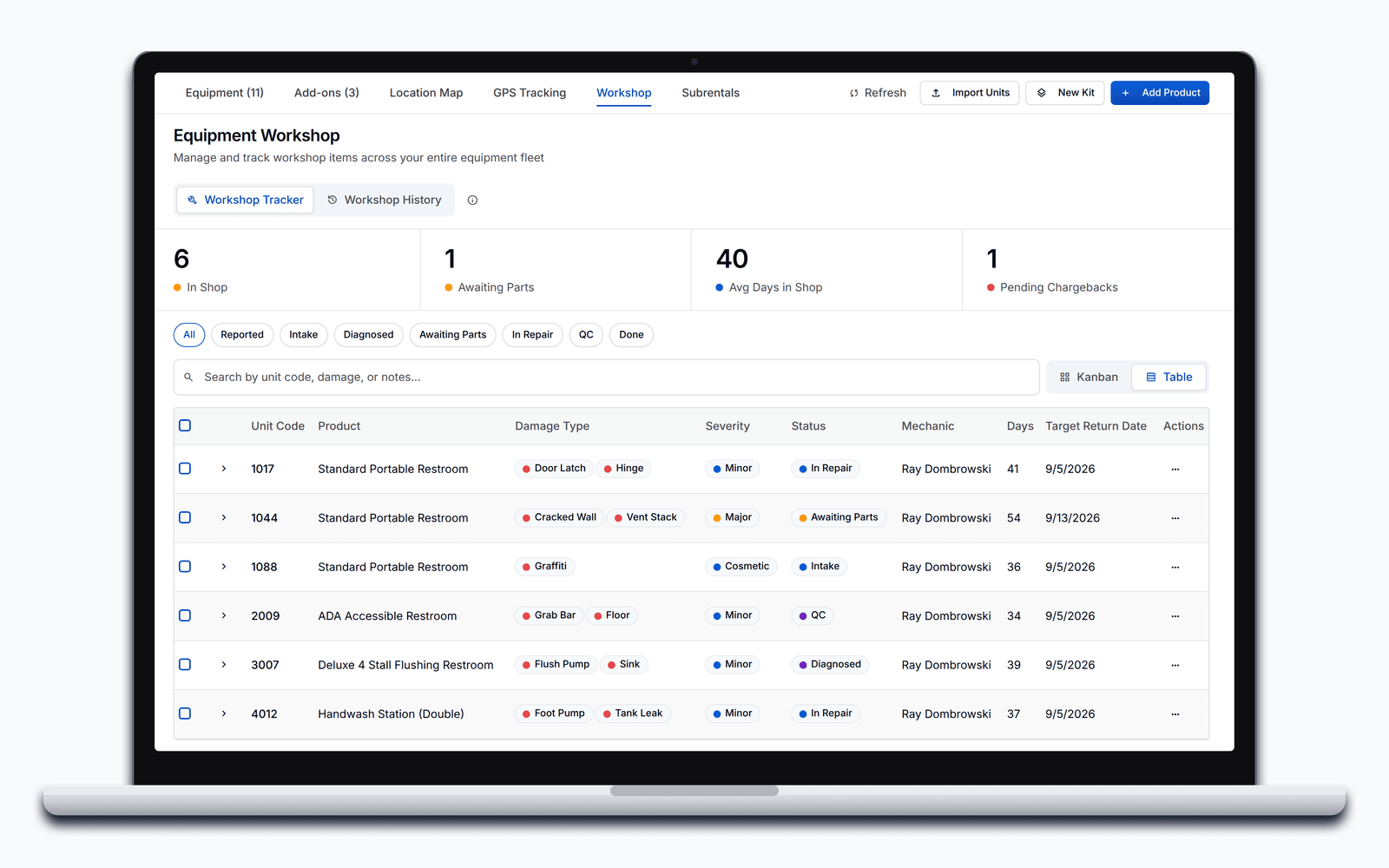The height and width of the screenshot is (868, 1389).
Task: Expand row details for unit 1044
Action: tap(224, 517)
